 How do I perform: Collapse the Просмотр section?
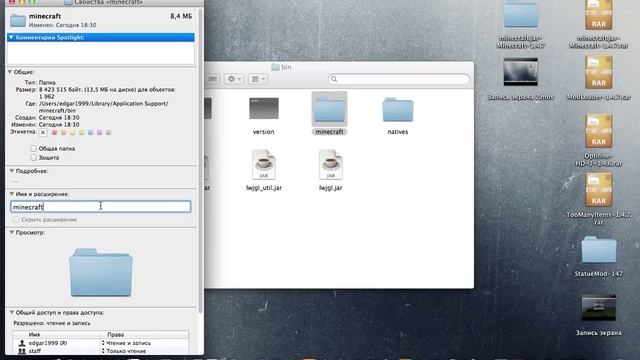[x=11, y=232]
